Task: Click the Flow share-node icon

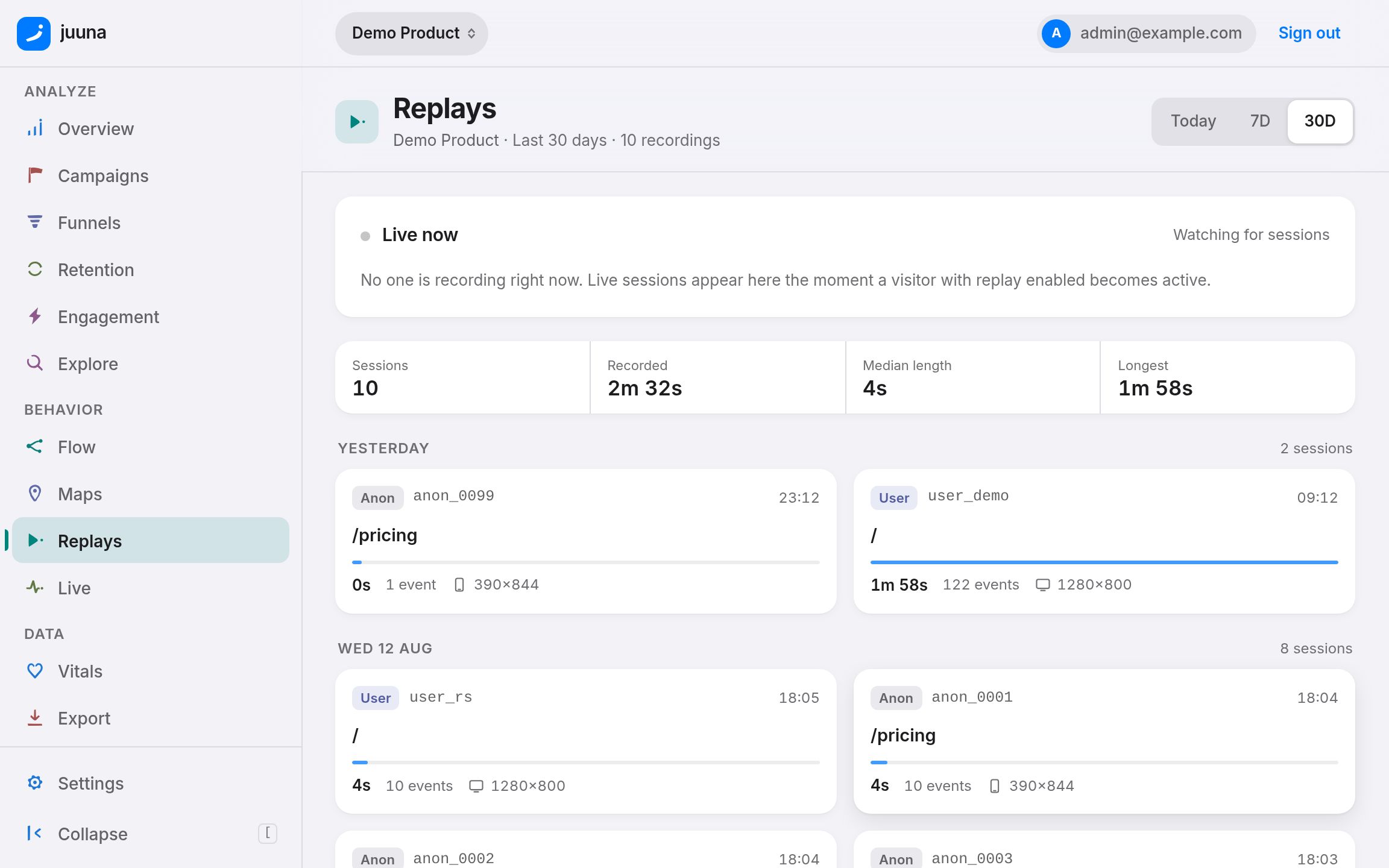Action: coord(35,447)
